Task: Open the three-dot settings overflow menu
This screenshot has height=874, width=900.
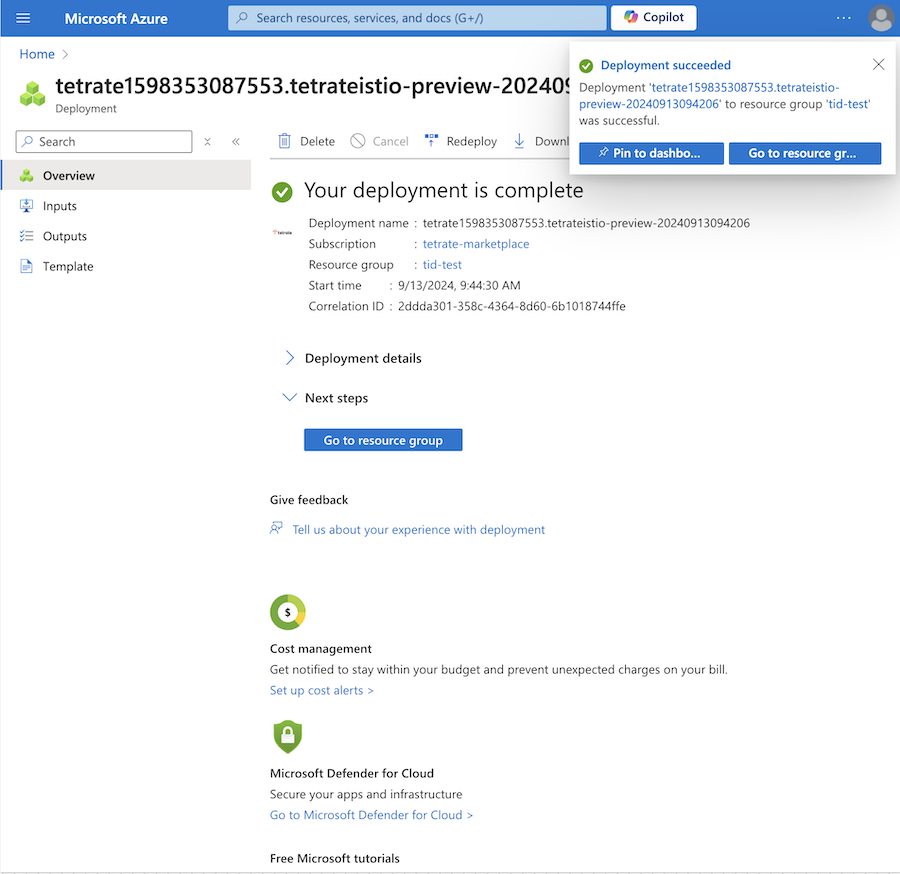Action: click(x=844, y=18)
